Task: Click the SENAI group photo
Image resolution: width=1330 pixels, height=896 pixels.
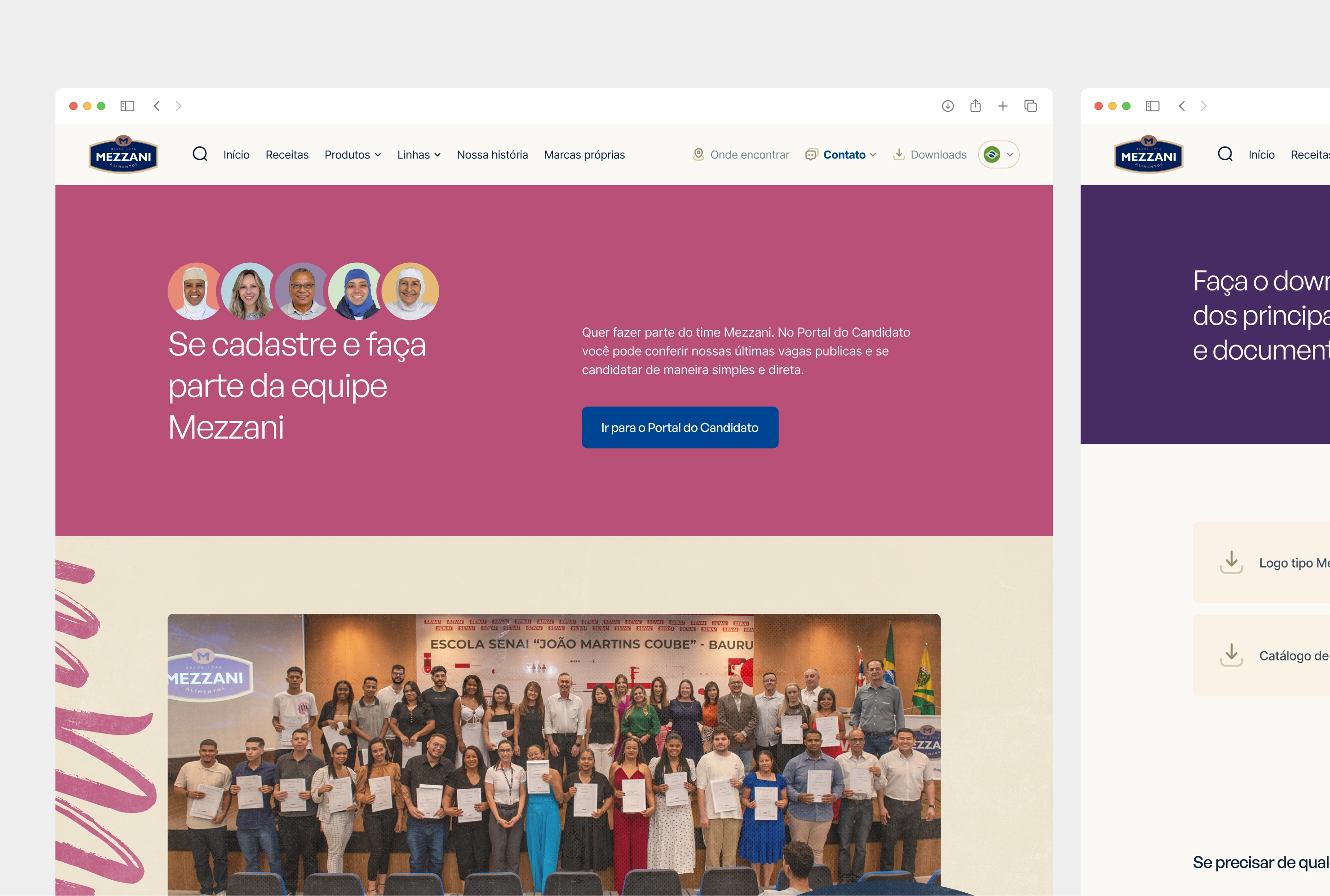Action: pyautogui.click(x=554, y=754)
